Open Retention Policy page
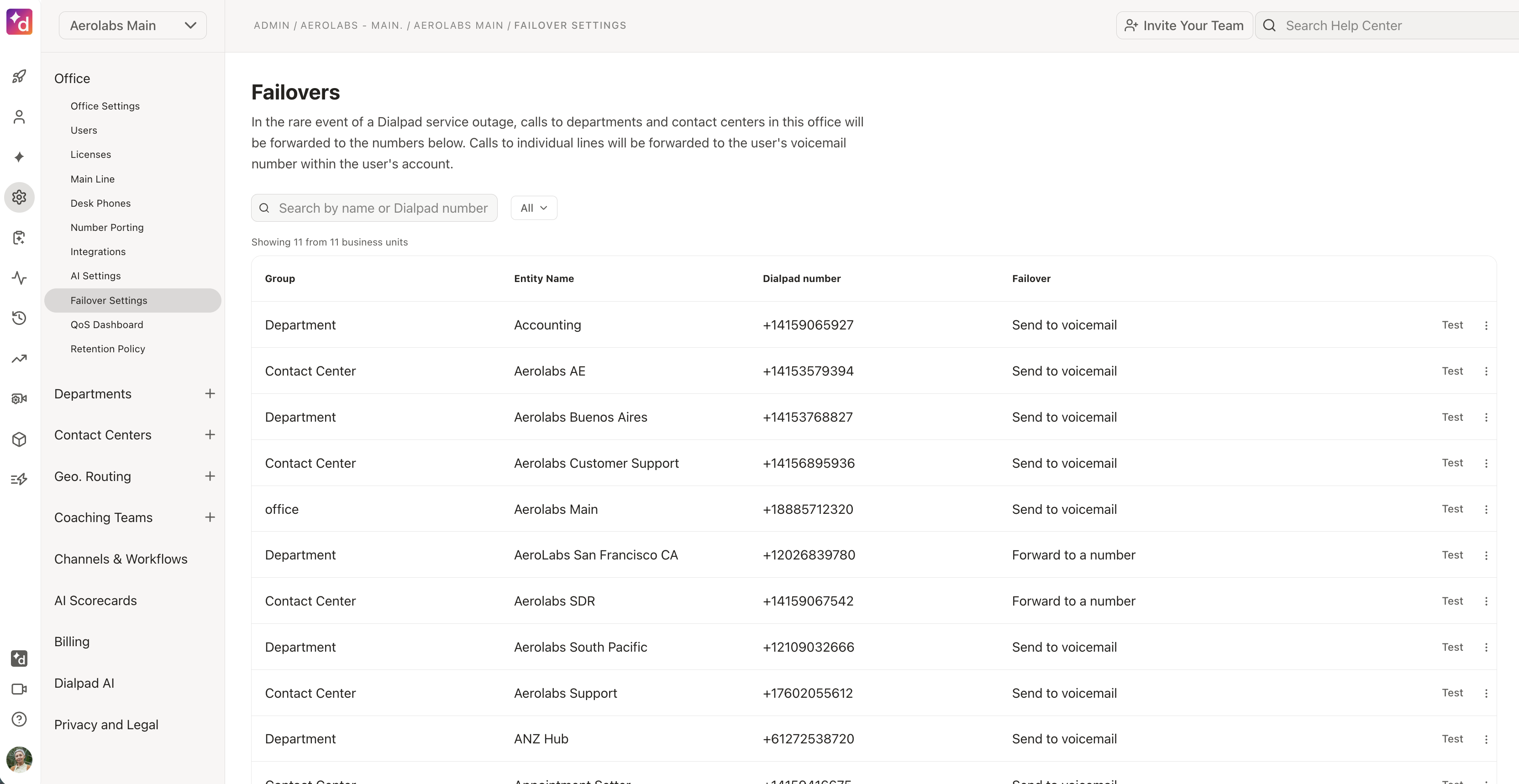1519x784 pixels. 108,349
